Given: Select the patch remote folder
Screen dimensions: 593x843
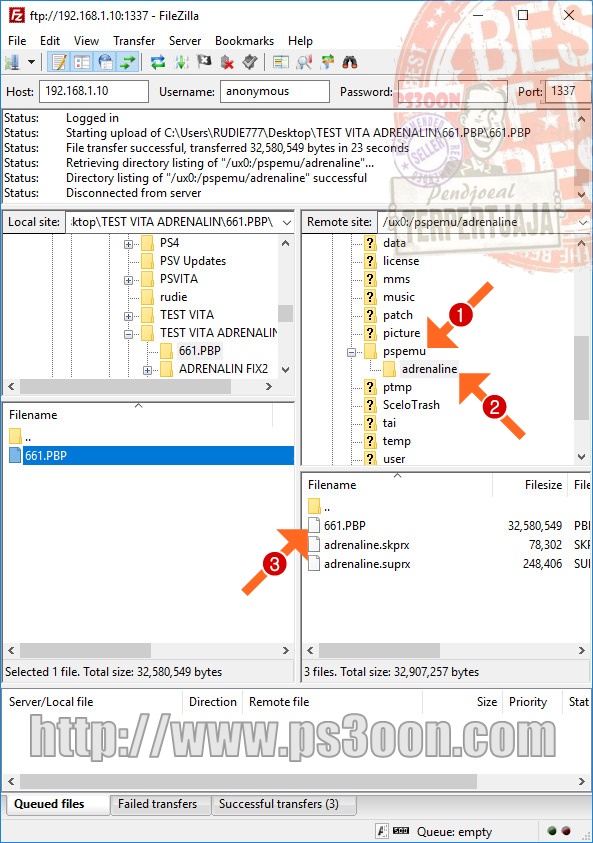Looking at the screenshot, I should pyautogui.click(x=398, y=315).
